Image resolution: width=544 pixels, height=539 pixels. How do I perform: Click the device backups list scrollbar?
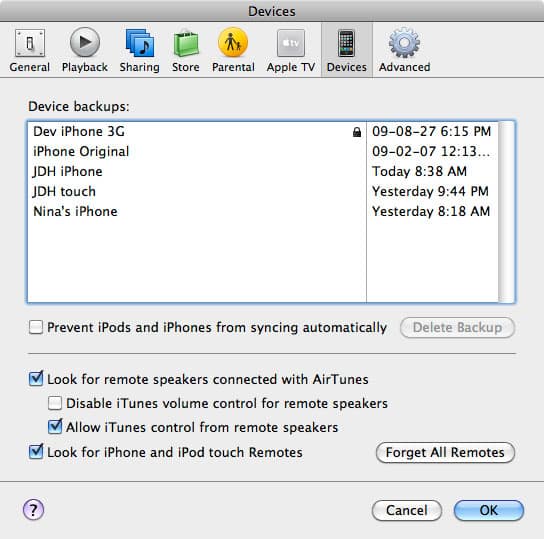pyautogui.click(x=507, y=212)
